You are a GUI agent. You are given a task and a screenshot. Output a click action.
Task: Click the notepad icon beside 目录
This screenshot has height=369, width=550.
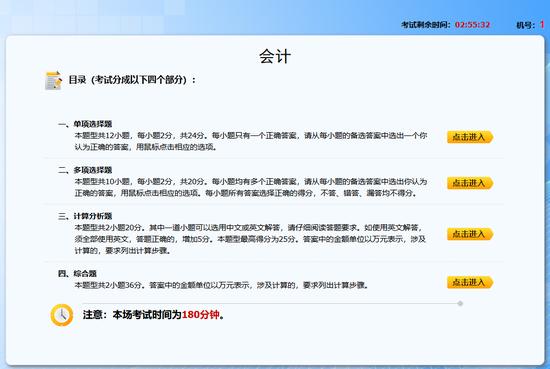(53, 80)
